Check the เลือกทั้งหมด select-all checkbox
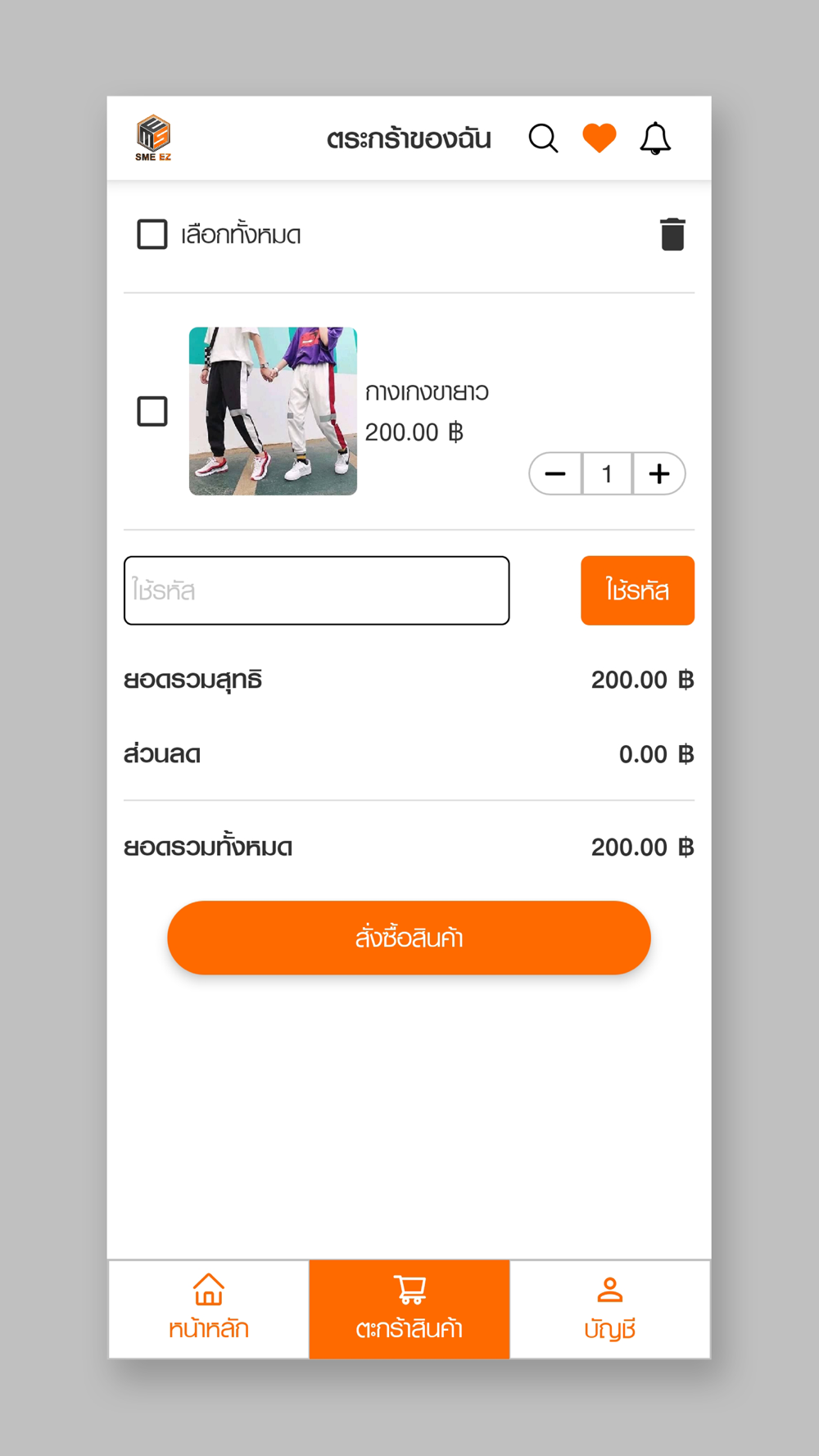 (152, 234)
